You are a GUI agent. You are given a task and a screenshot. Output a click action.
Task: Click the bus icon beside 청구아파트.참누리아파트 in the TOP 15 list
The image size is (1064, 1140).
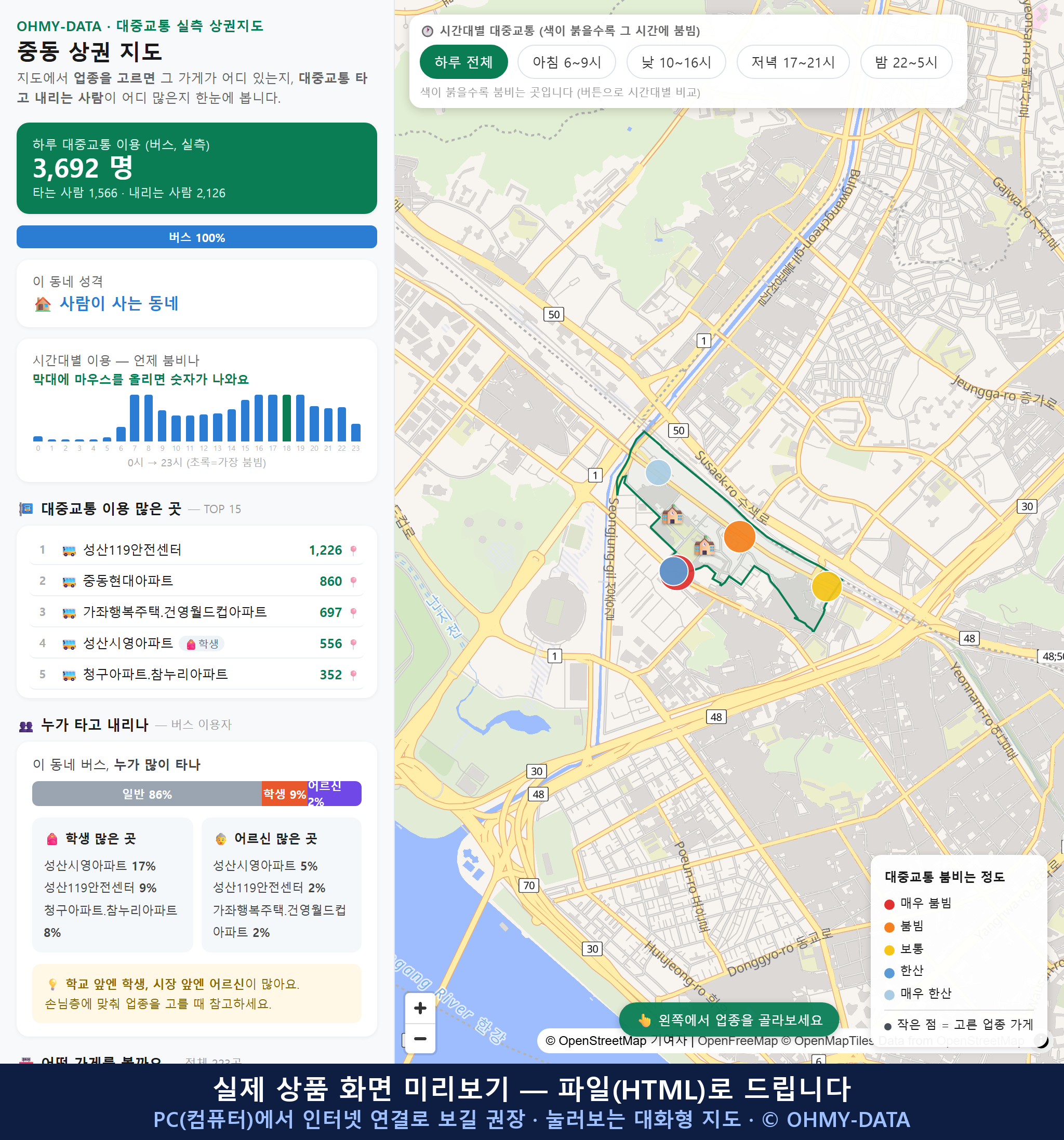(x=69, y=675)
